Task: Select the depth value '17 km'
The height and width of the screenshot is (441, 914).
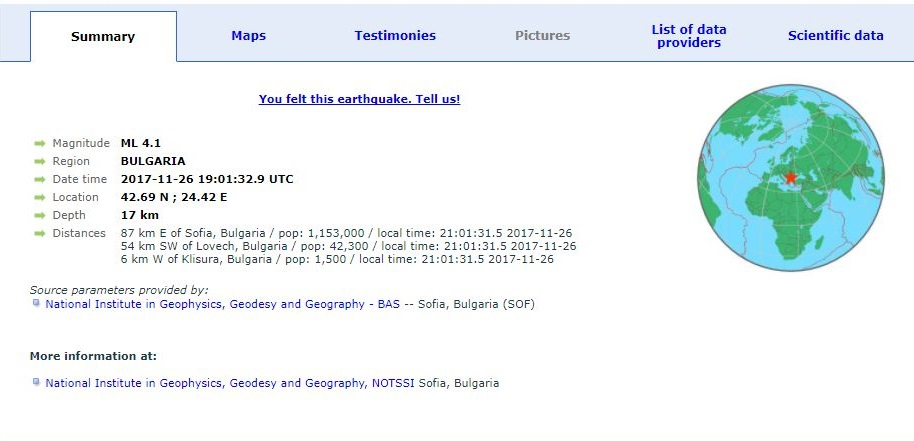Action: tap(140, 216)
